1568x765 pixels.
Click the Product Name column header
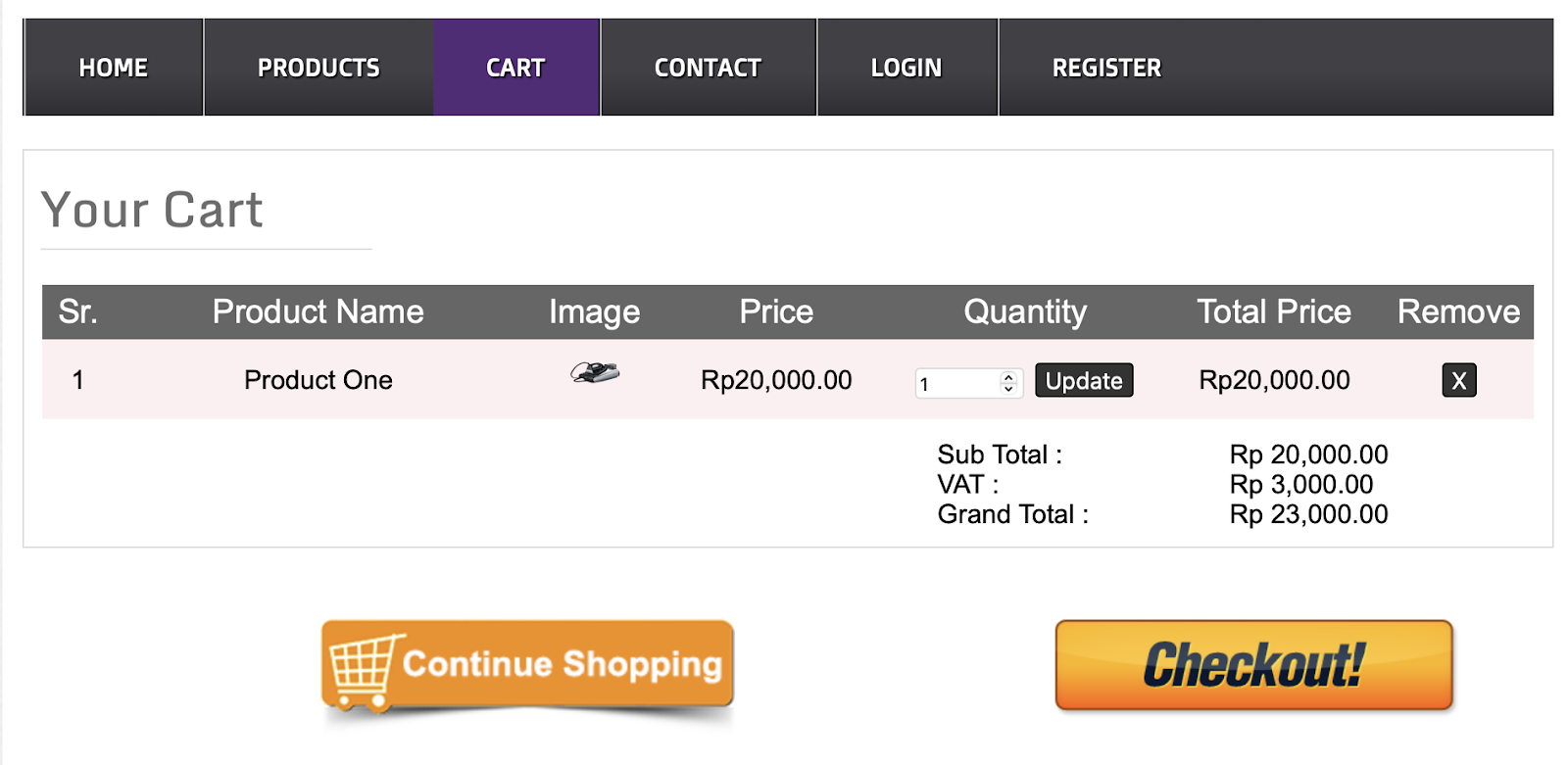(x=318, y=311)
